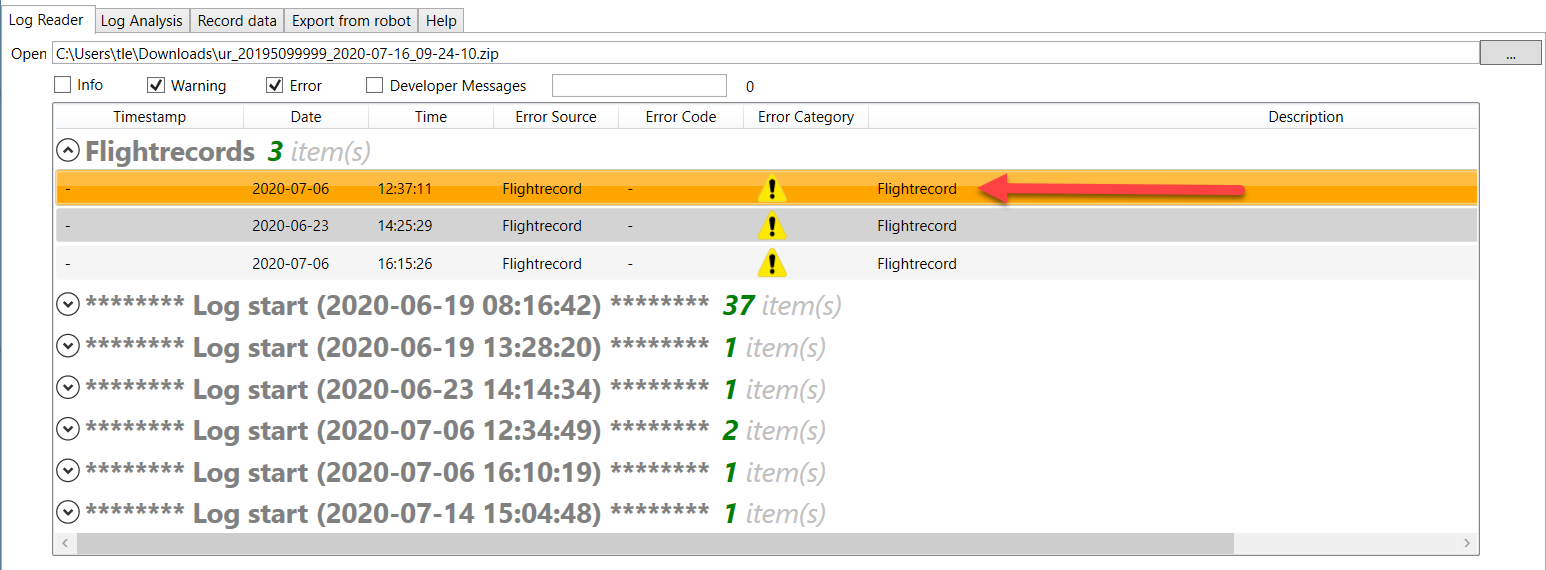Image resolution: width=1546 pixels, height=570 pixels.
Task: Uncheck the Warning filter checkbox
Action: (x=156, y=86)
